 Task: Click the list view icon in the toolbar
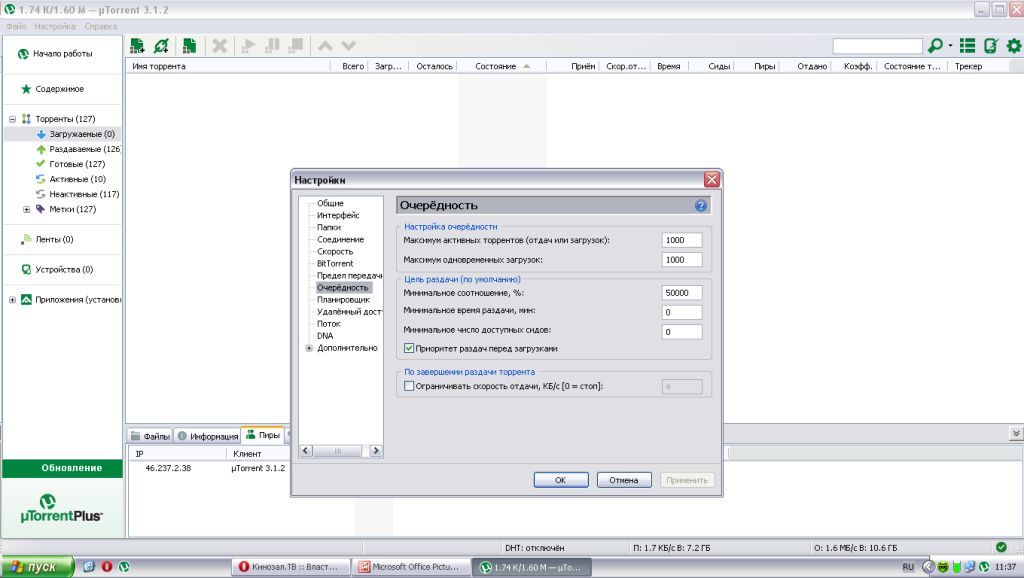(967, 46)
